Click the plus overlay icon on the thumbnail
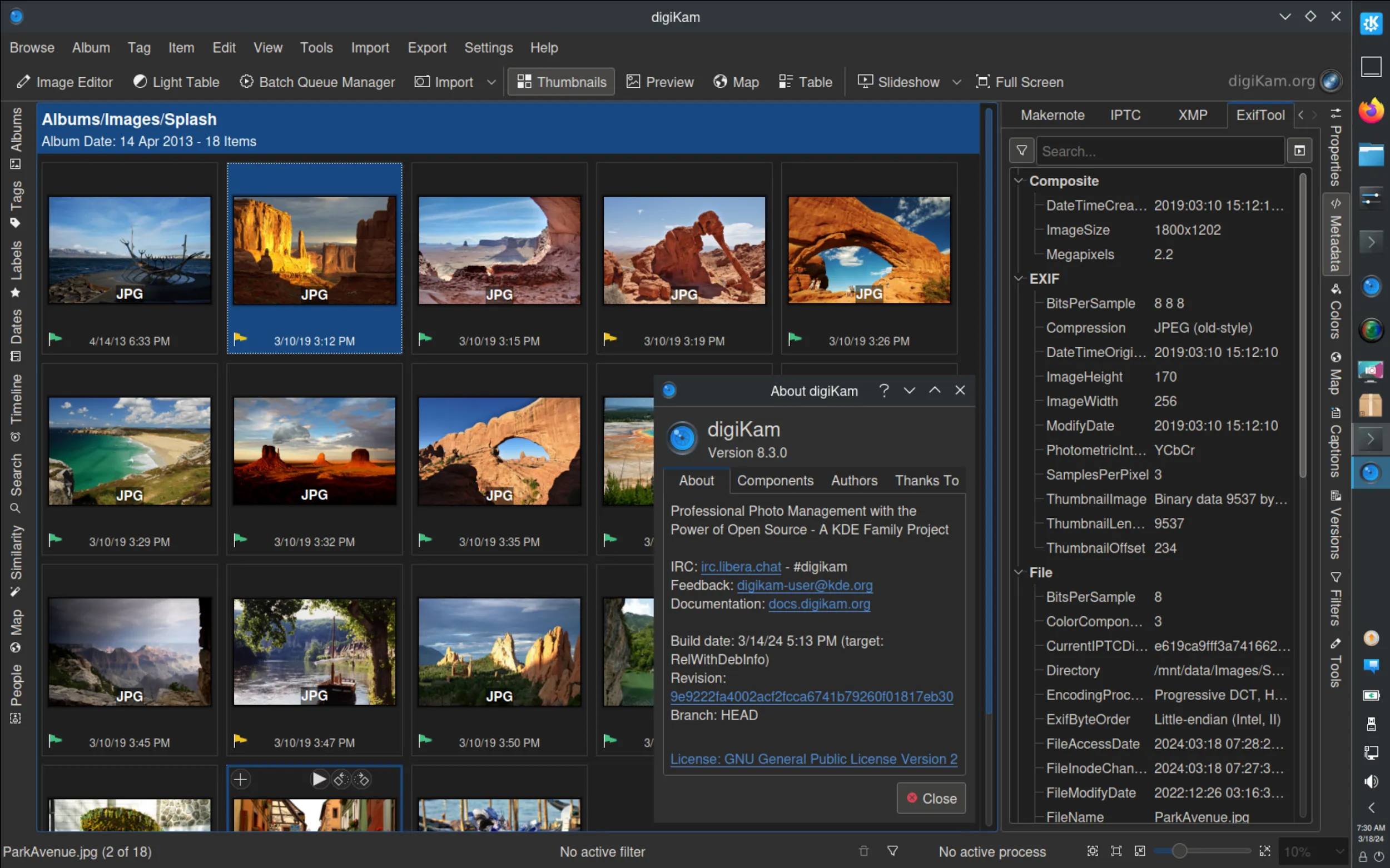 tap(241, 779)
